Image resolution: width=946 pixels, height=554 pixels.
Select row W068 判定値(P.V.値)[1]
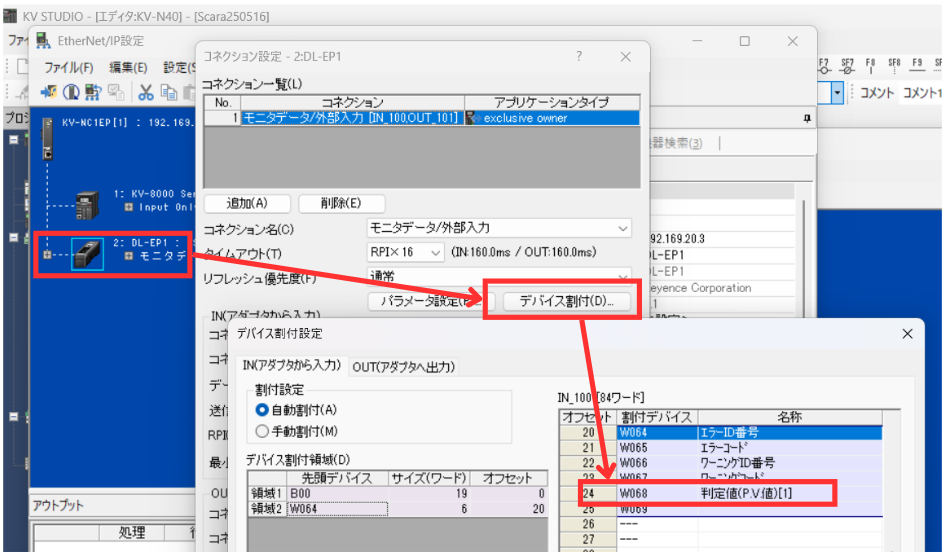(721, 493)
